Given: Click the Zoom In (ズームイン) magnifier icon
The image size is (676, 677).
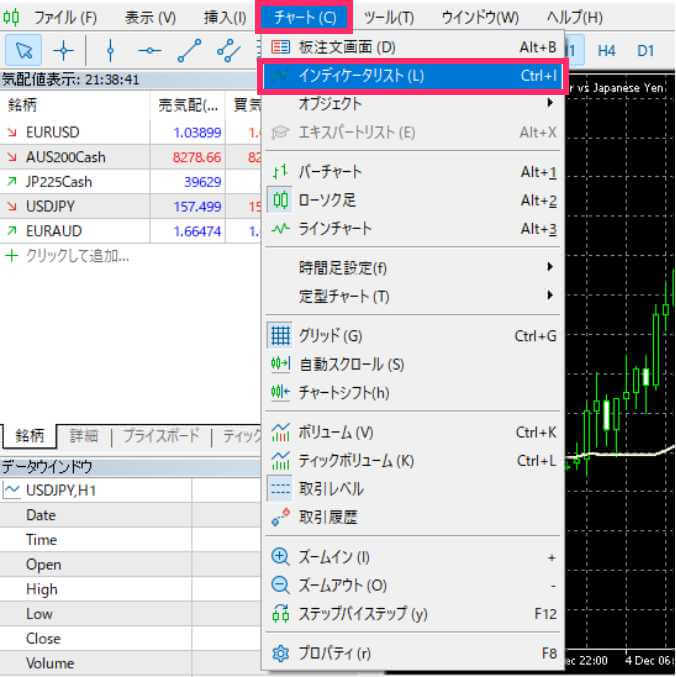Looking at the screenshot, I should [281, 557].
